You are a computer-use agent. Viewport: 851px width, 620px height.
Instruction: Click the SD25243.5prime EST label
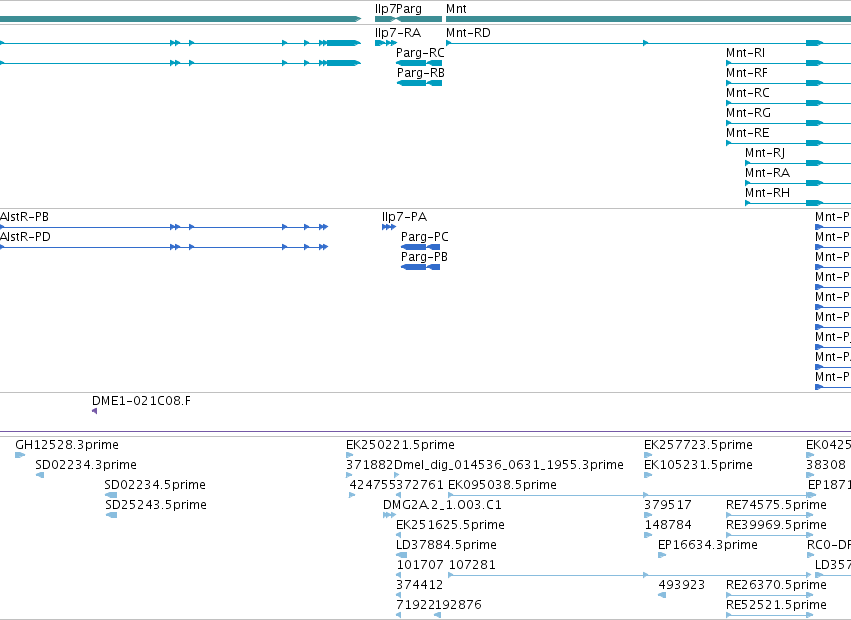point(156,505)
